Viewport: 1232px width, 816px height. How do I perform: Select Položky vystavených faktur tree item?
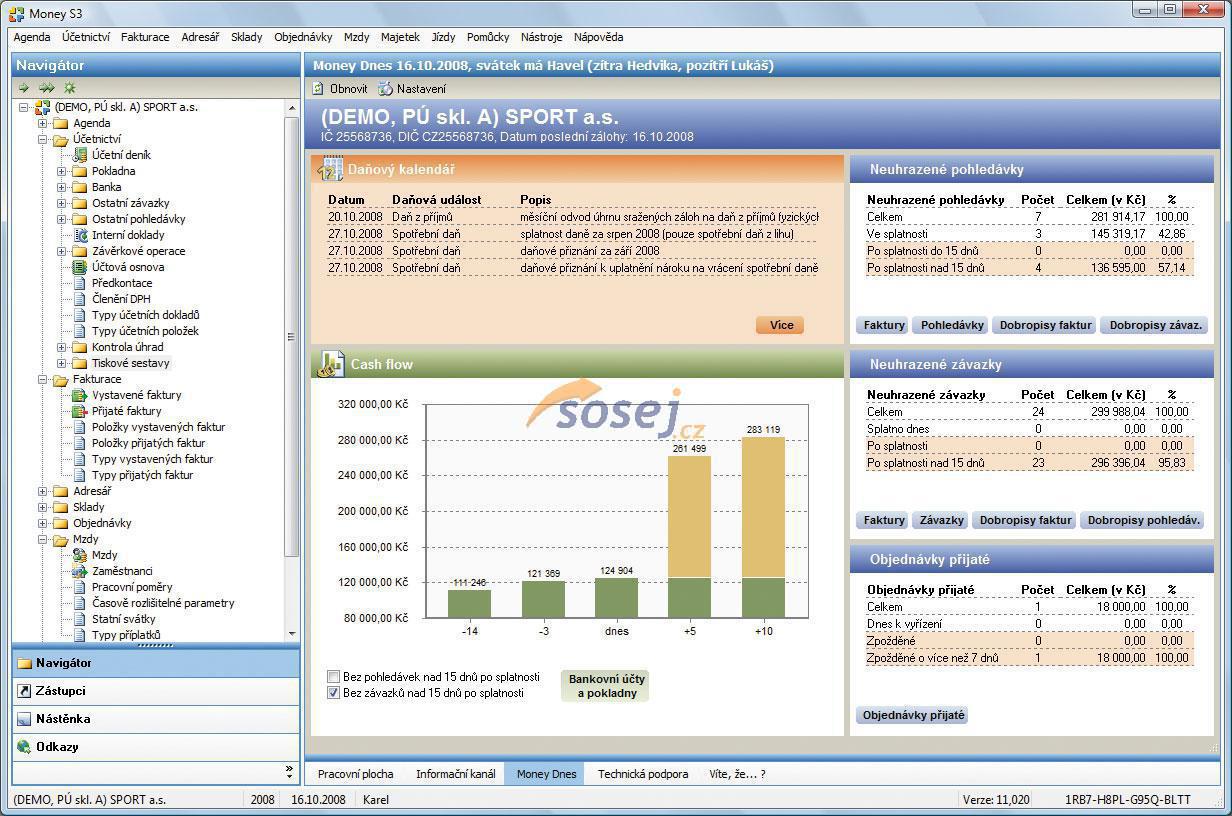[158, 427]
